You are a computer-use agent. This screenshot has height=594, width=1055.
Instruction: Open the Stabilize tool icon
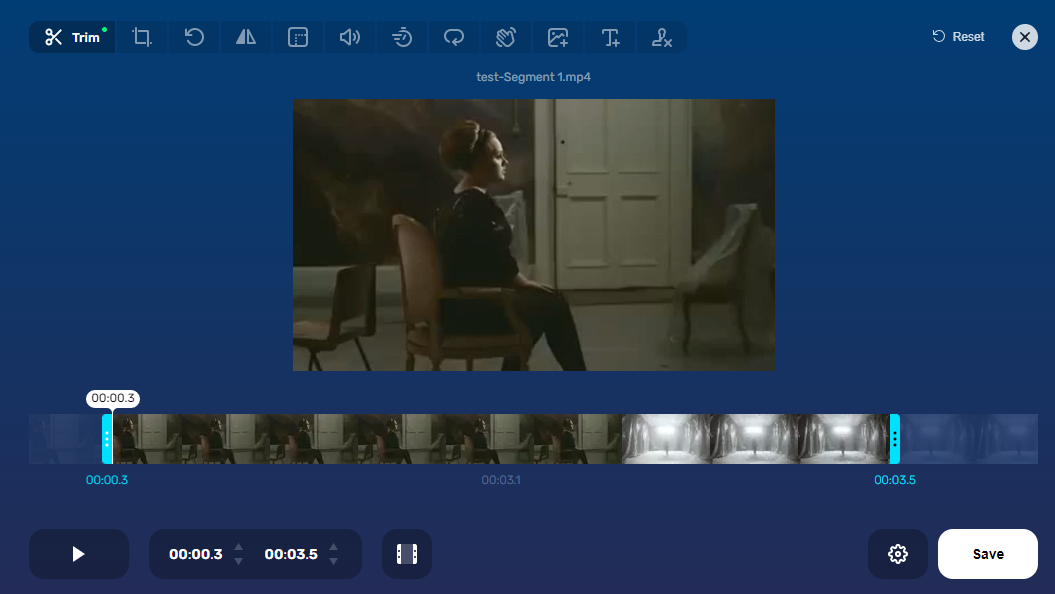(505, 37)
